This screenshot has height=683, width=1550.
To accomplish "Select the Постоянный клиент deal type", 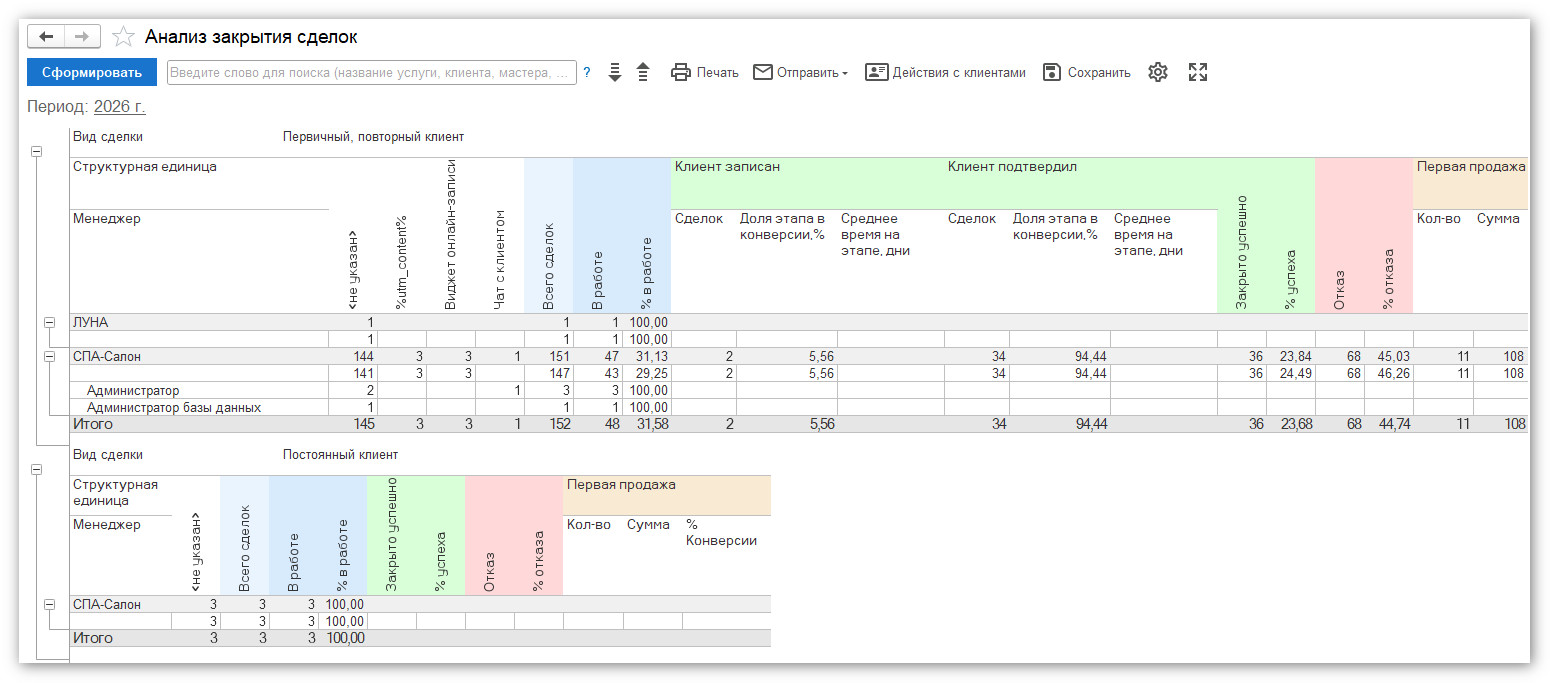I will [340, 455].
